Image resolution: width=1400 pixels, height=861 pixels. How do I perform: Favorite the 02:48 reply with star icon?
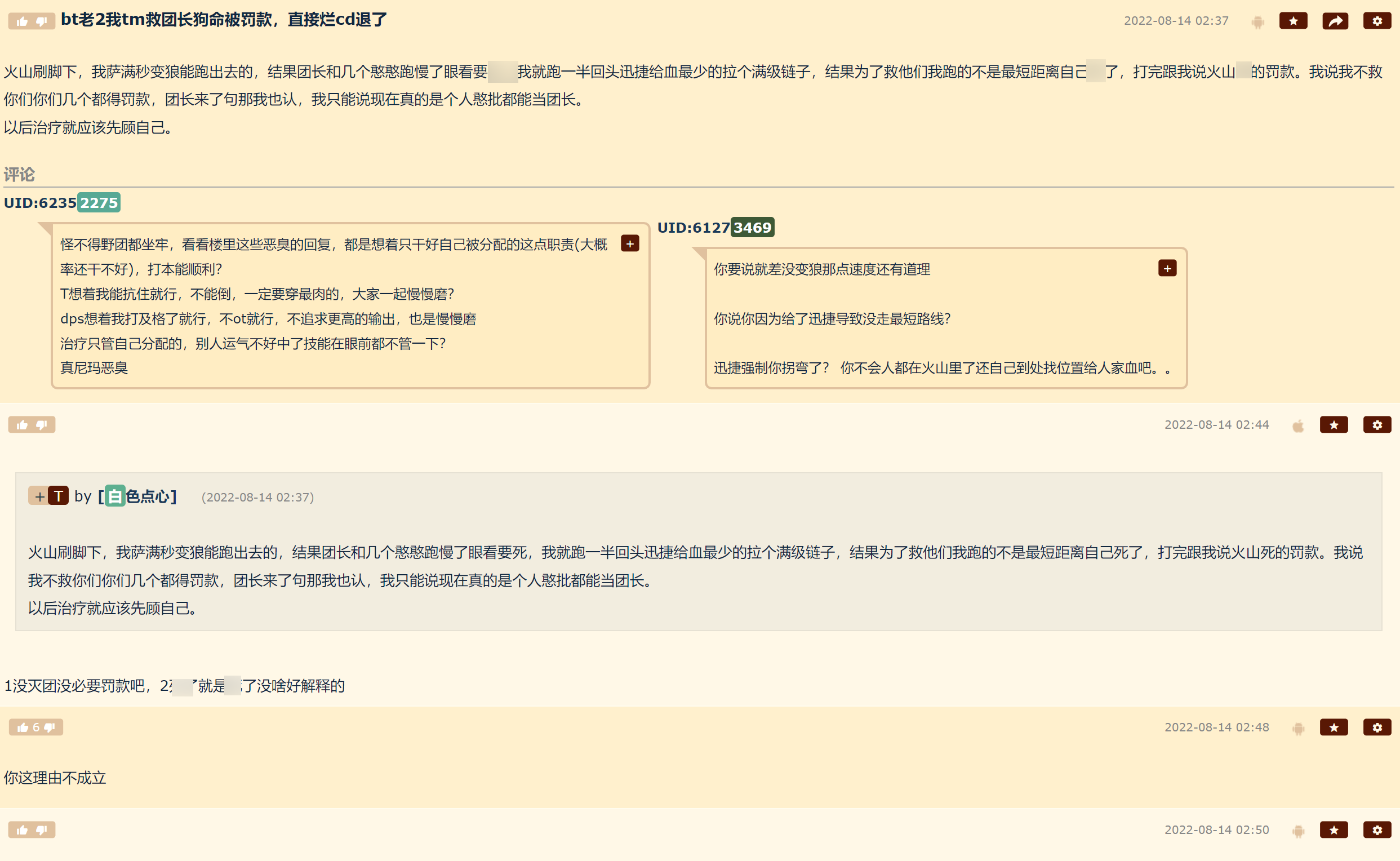[x=1334, y=727]
